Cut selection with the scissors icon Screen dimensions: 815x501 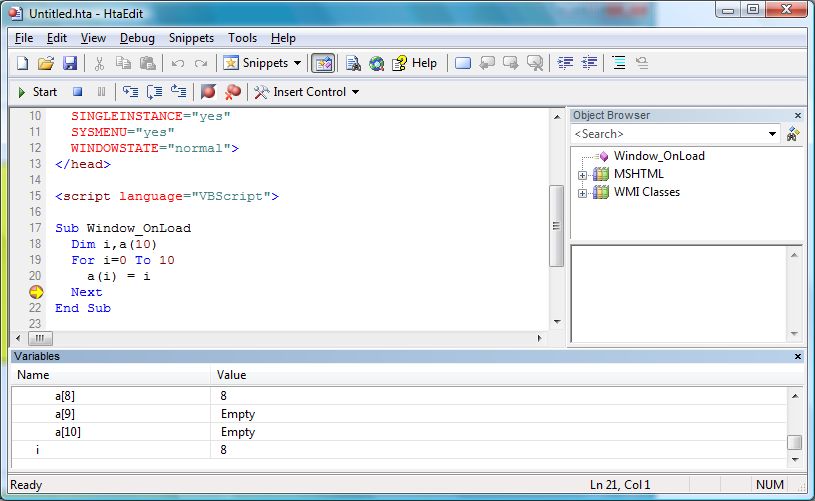99,63
